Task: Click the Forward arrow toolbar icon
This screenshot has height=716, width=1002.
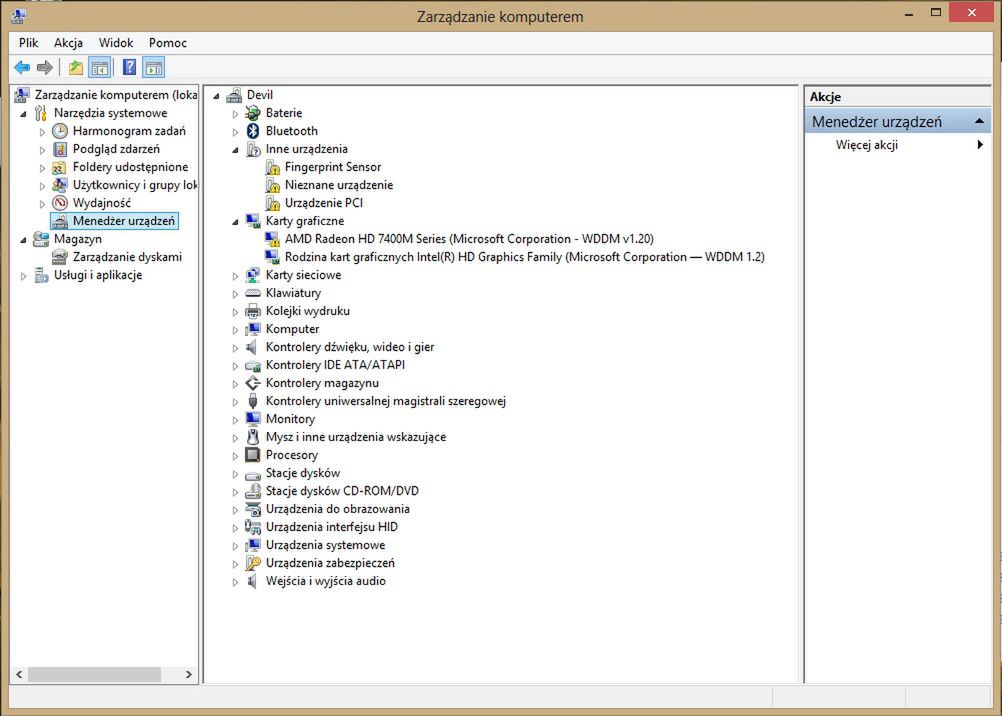Action: (44, 67)
